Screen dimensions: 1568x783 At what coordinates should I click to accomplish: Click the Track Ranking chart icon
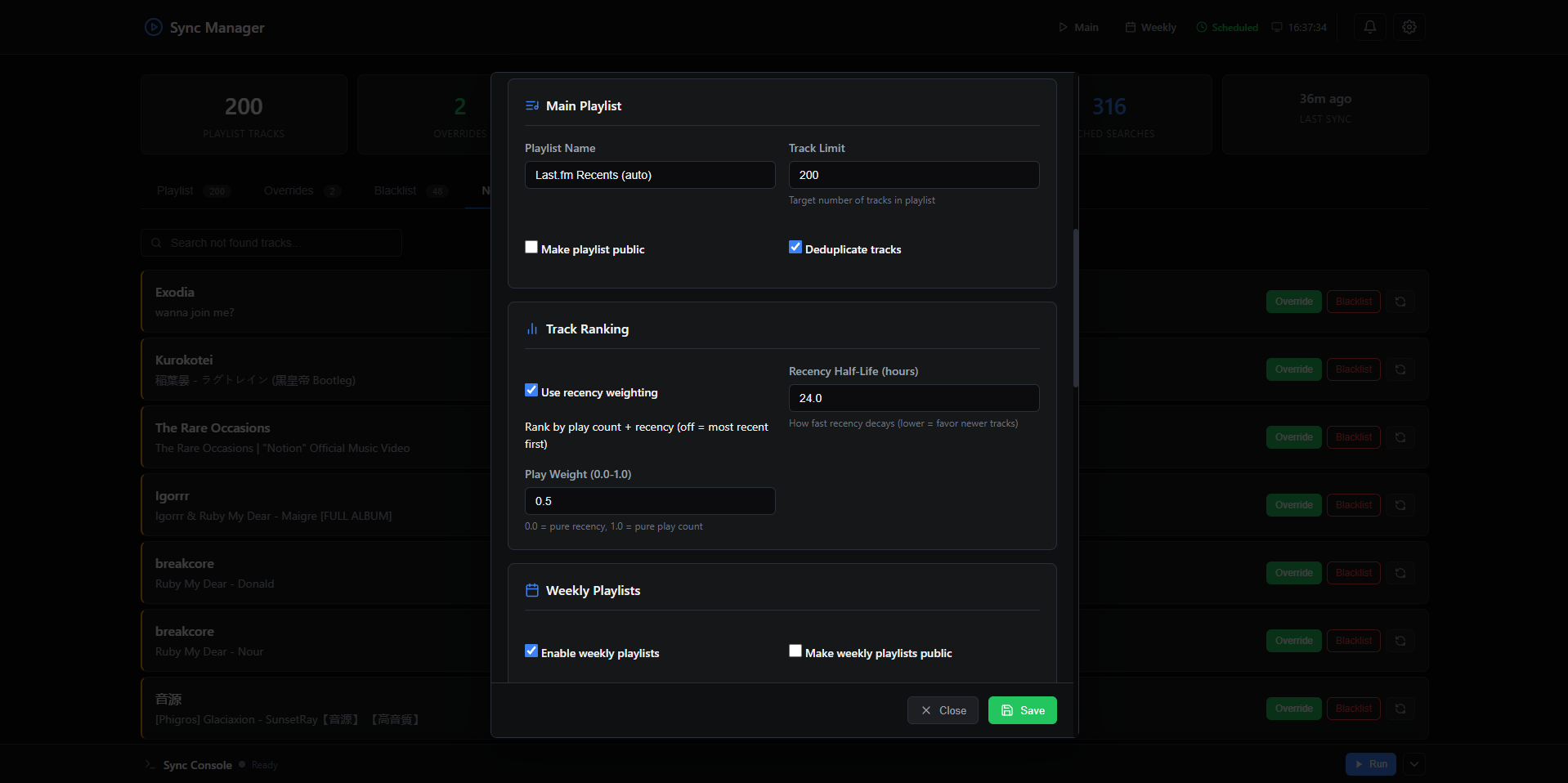[531, 329]
